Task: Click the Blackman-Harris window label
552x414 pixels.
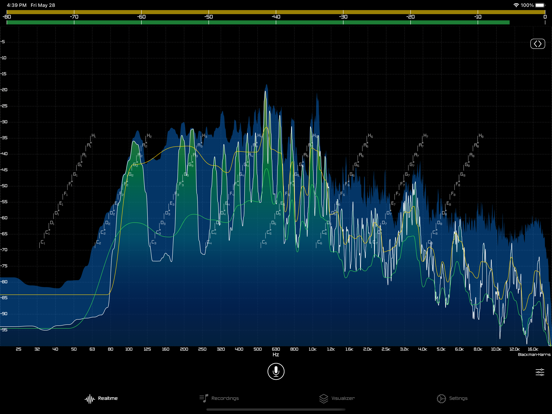Action: click(534, 355)
